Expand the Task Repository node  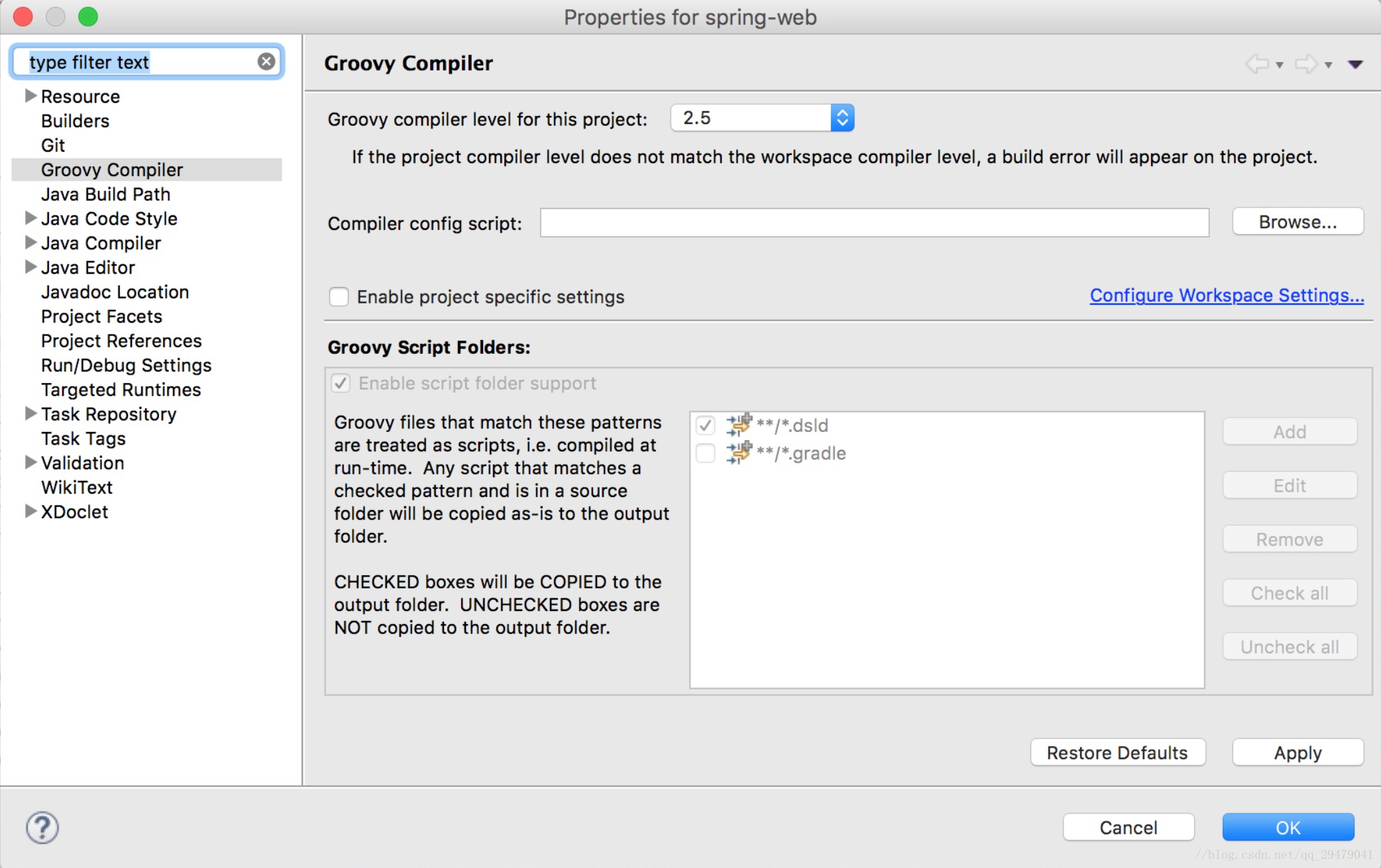(30, 413)
